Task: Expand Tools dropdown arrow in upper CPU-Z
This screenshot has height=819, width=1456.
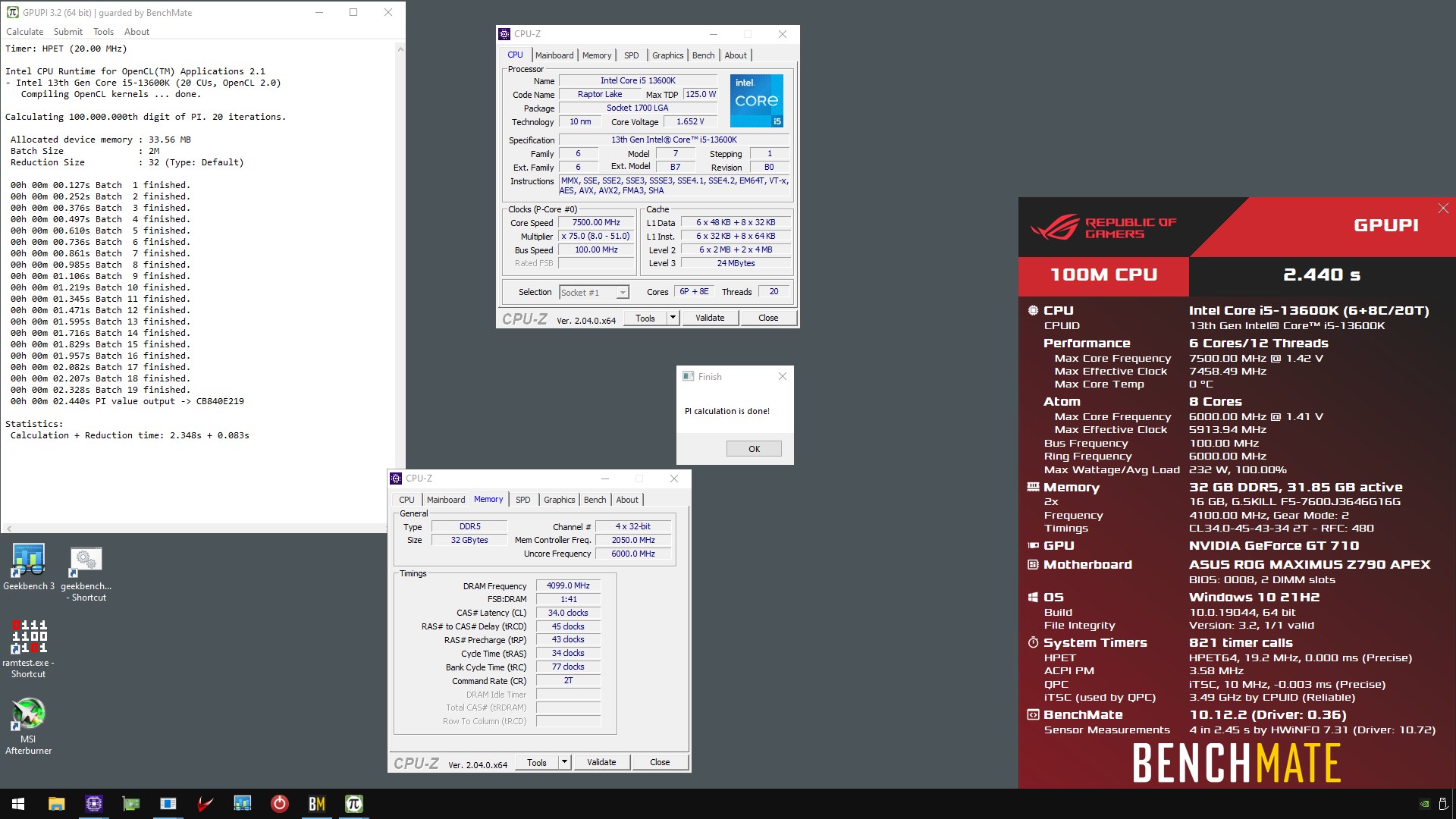Action: click(x=673, y=318)
